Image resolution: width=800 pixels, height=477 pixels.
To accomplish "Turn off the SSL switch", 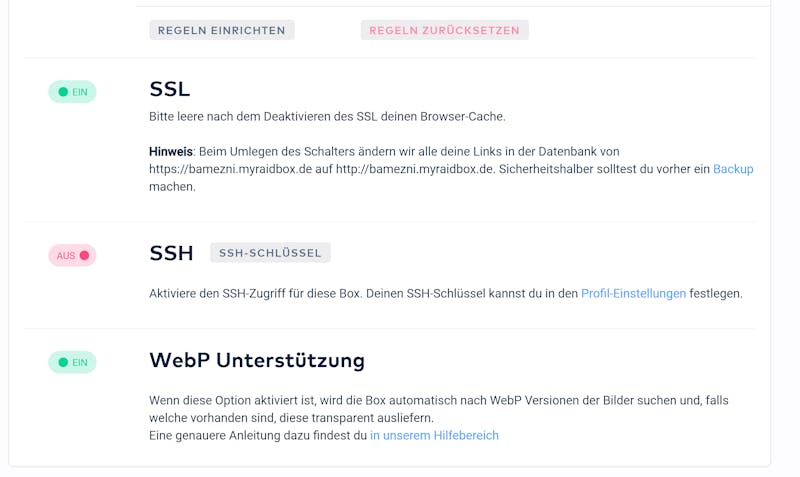I will pos(72,92).
